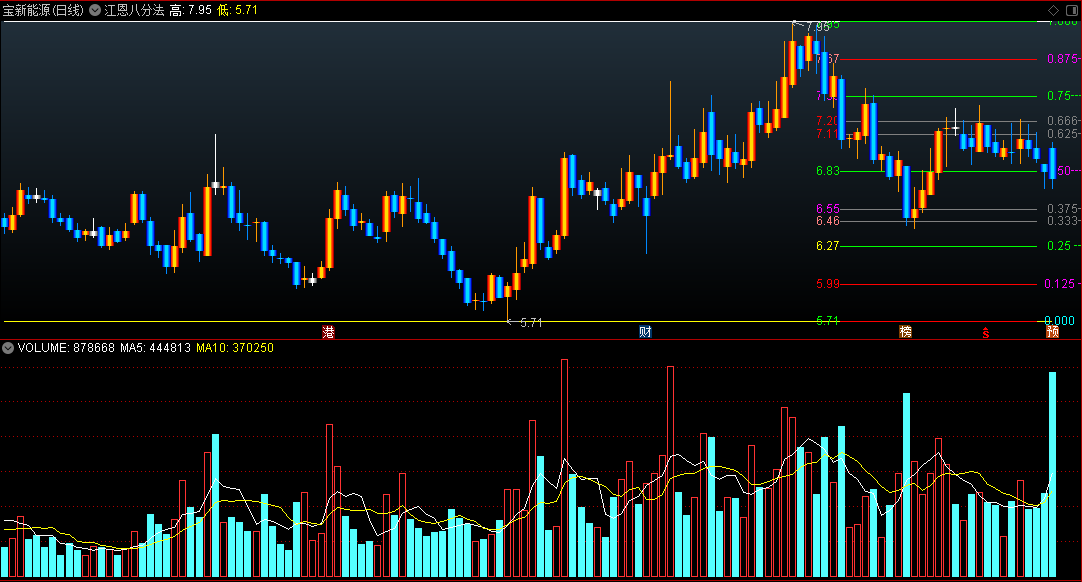The image size is (1082, 582).
Task: Click the 0.625 Gann level label
Action: pyautogui.click(x=1063, y=134)
